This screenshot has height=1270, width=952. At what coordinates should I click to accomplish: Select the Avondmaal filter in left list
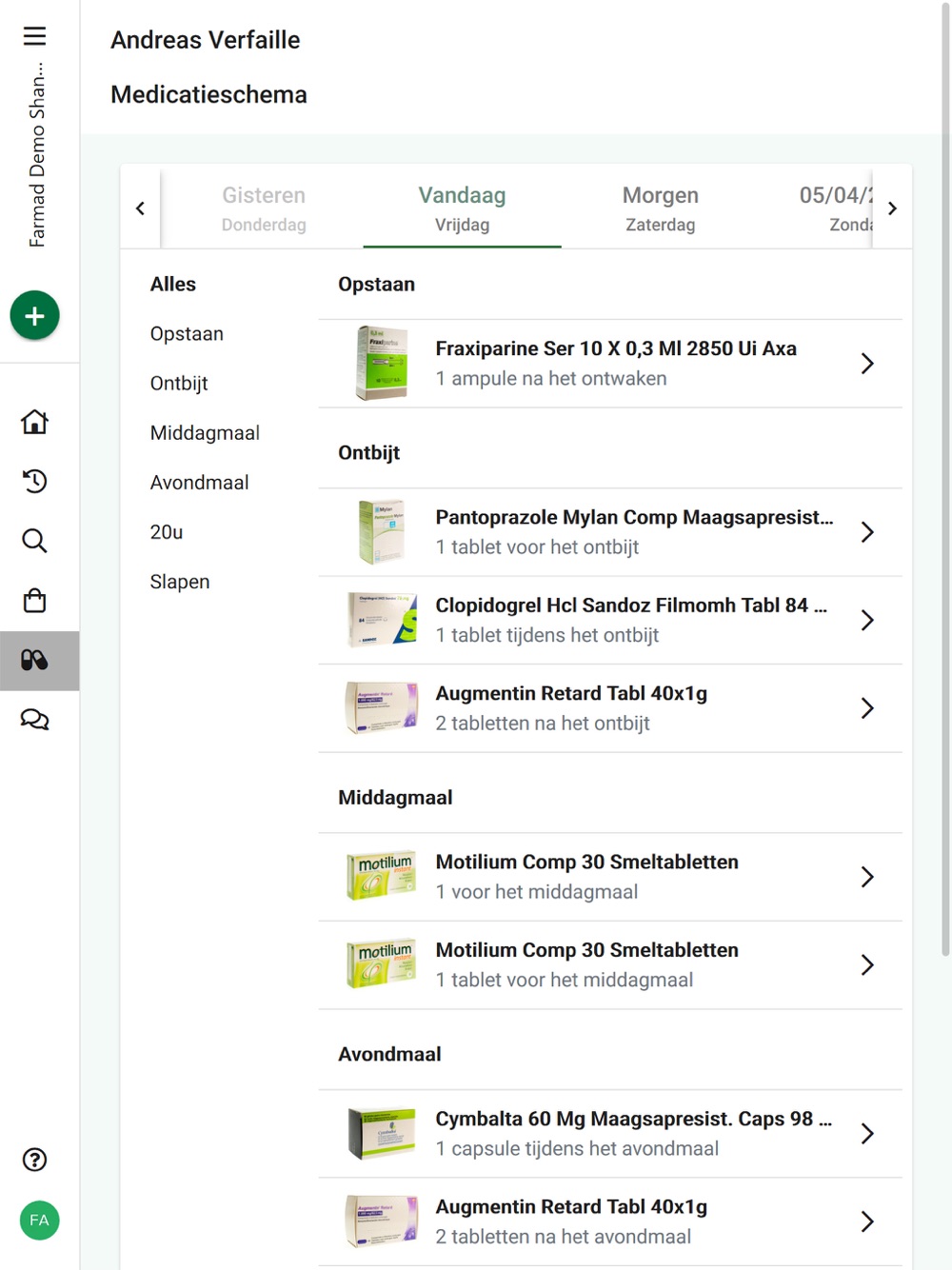pyautogui.click(x=200, y=483)
